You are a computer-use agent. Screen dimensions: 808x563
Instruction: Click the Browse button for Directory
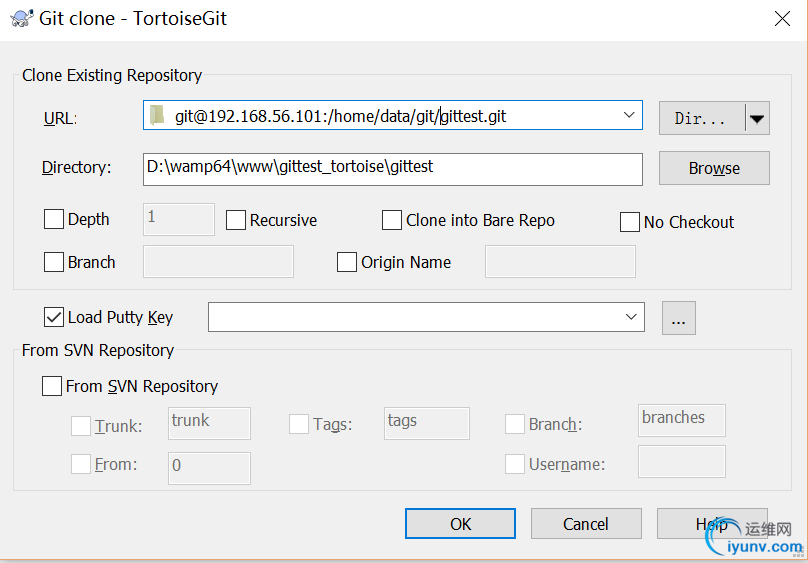[714, 168]
